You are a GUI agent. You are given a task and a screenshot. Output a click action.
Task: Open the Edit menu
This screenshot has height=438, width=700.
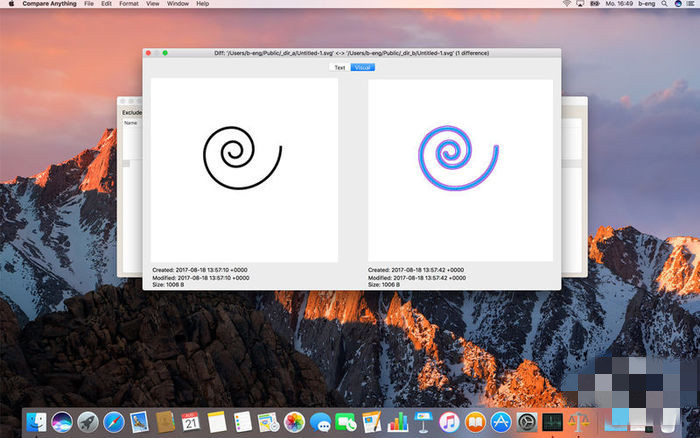(106, 4)
